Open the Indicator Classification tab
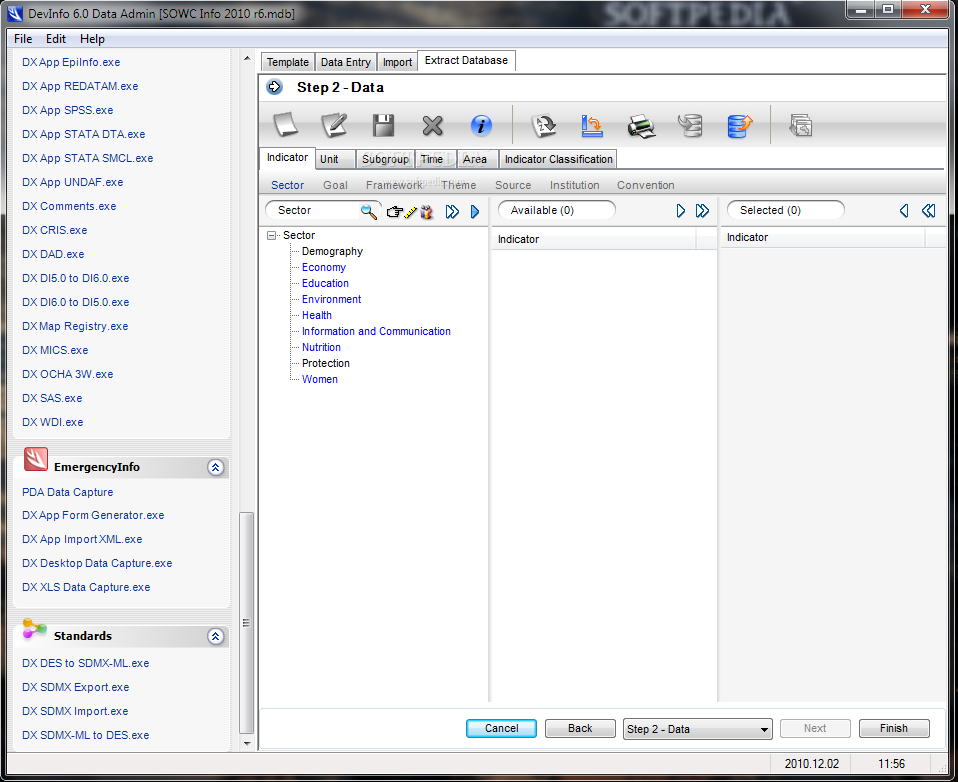 click(x=558, y=159)
